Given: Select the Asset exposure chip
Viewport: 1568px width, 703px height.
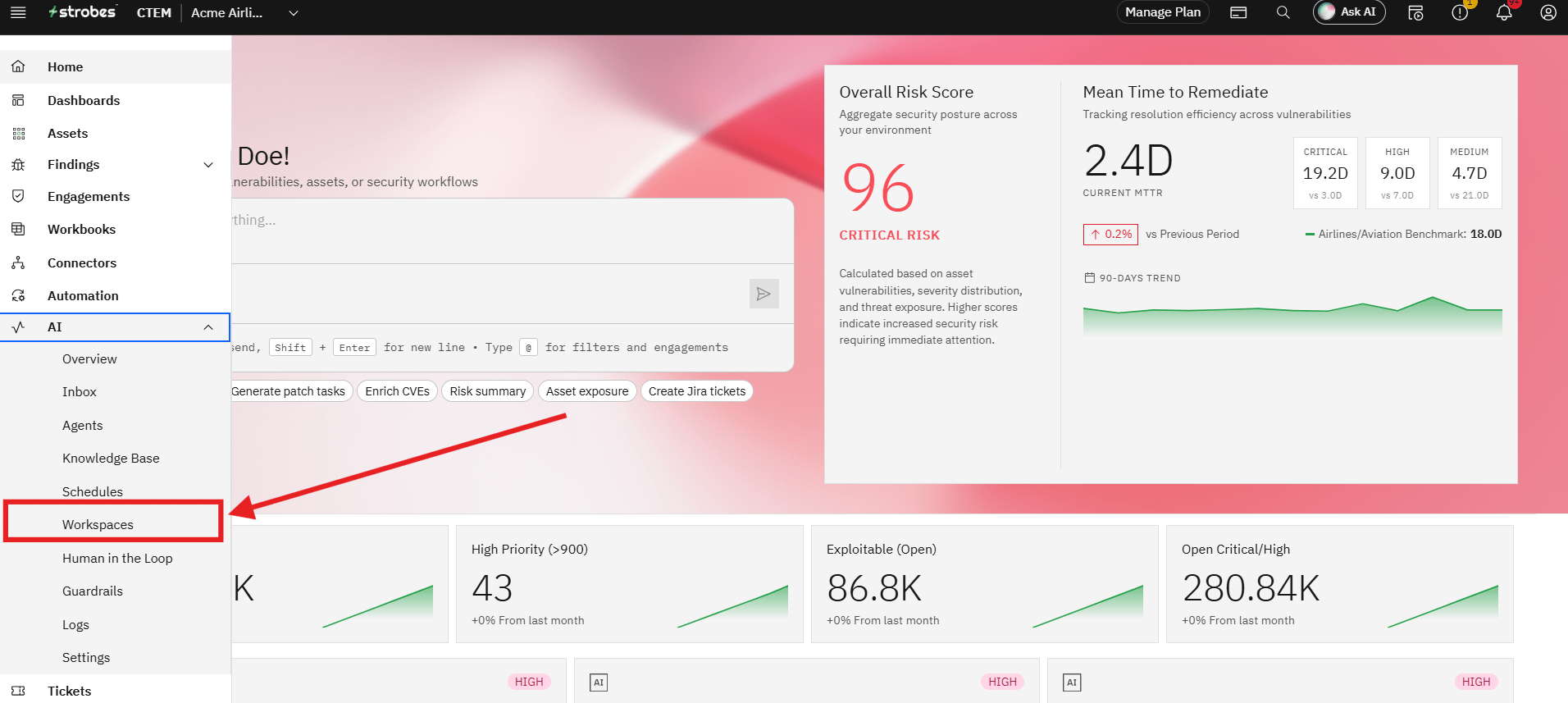Looking at the screenshot, I should (587, 391).
